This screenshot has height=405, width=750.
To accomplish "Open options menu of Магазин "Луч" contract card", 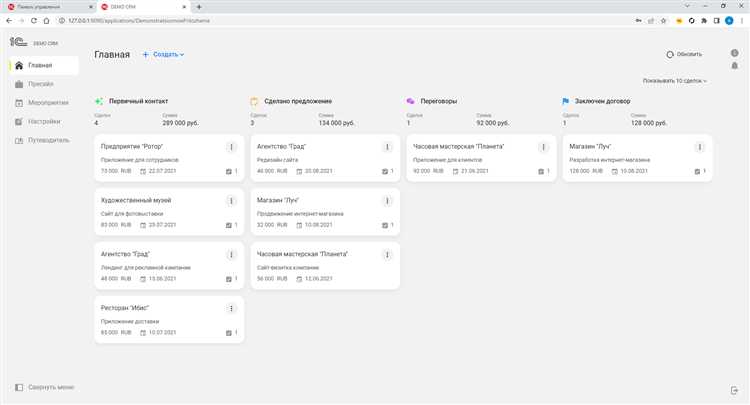I will [x=699, y=147].
